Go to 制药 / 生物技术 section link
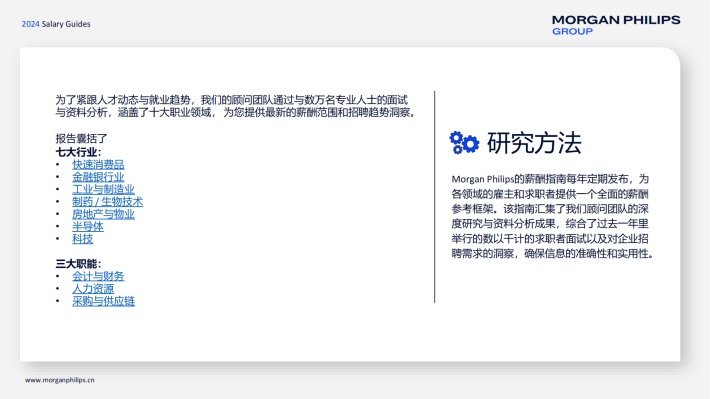Screen dimensions: 710x399 [x=107, y=202]
